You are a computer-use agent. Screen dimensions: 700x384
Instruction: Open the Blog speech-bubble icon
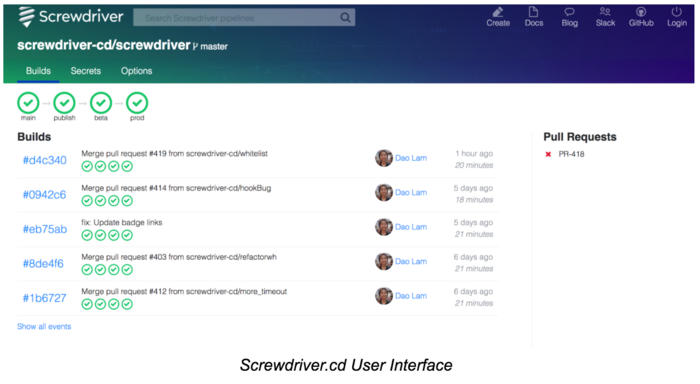569,12
